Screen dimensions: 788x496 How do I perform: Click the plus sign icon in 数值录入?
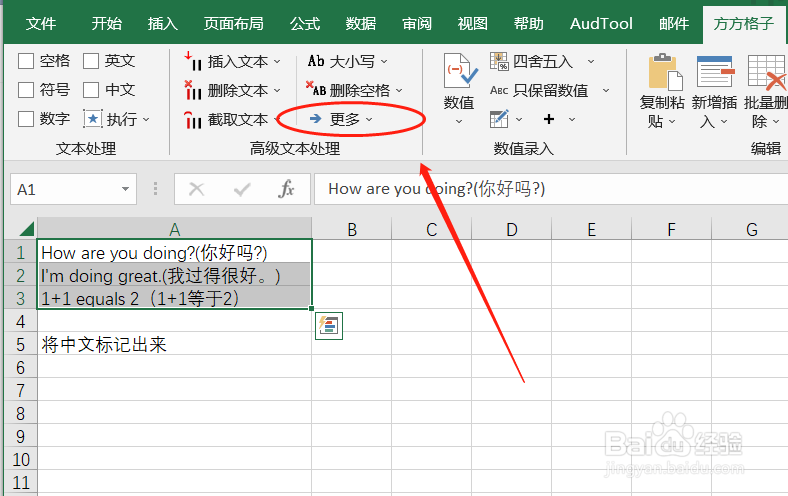point(549,119)
